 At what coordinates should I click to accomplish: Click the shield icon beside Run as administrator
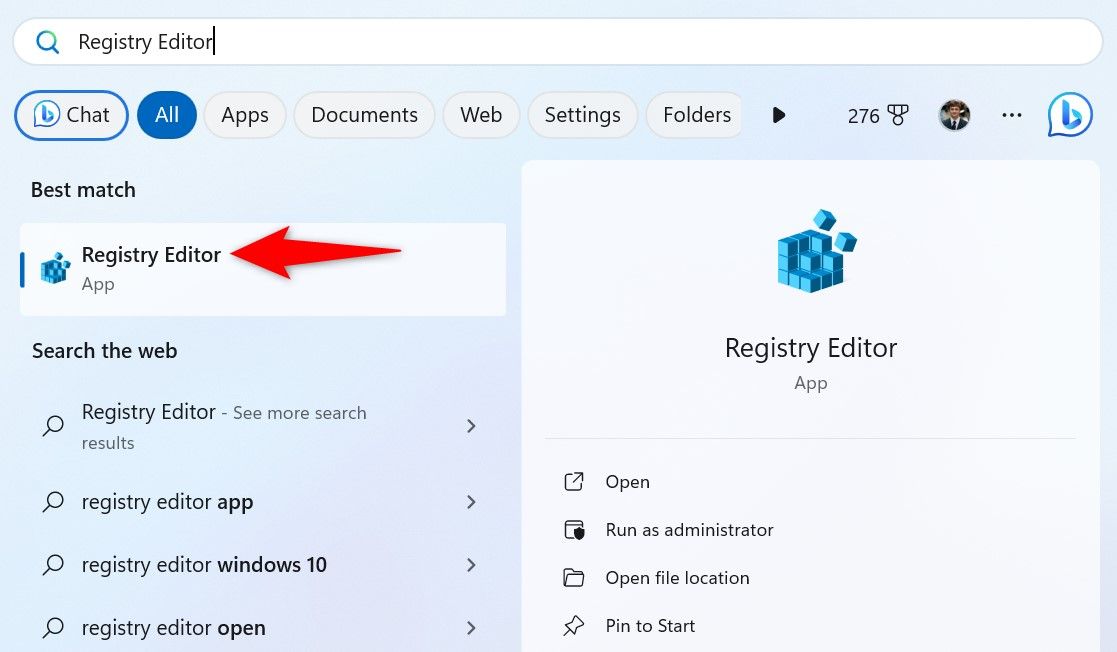(573, 530)
